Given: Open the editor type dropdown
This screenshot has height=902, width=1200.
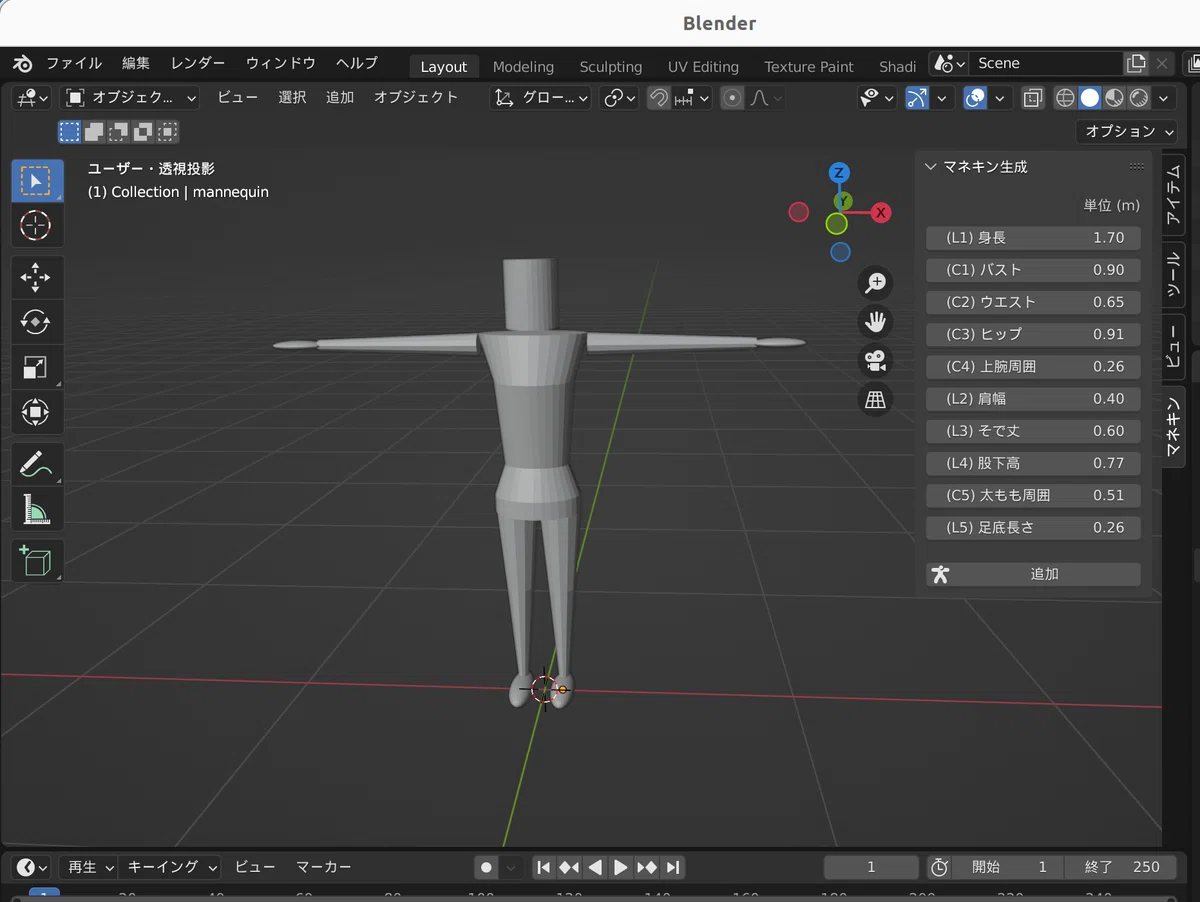Looking at the screenshot, I should (30, 98).
